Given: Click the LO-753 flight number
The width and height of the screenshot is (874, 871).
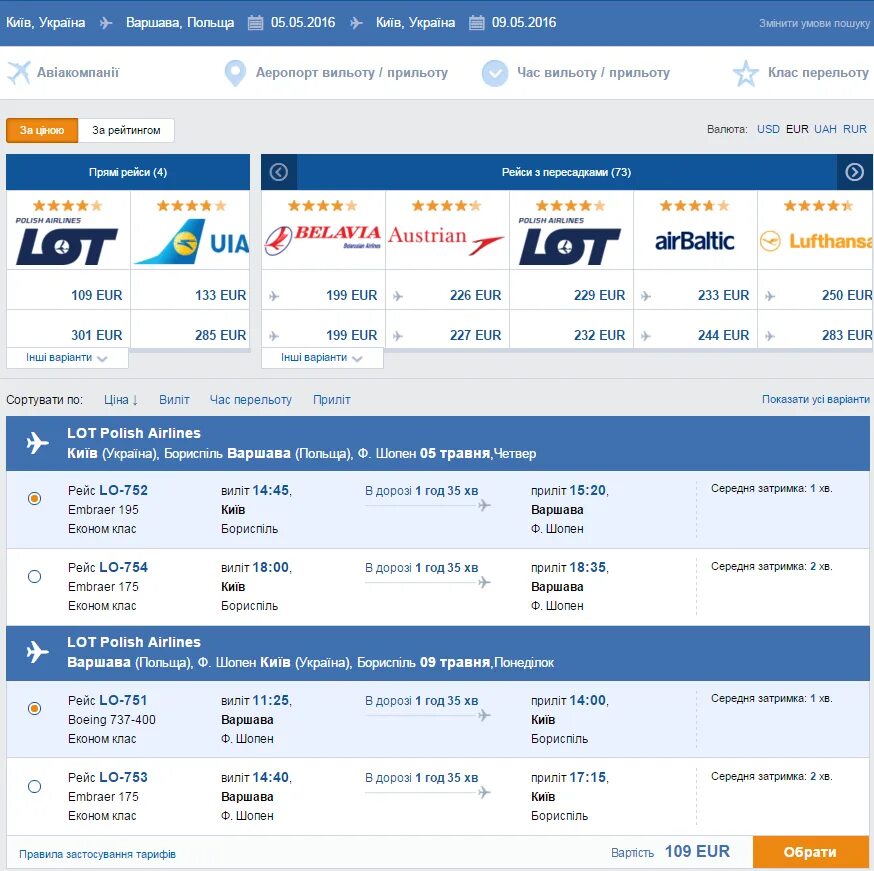Looking at the screenshot, I should (x=123, y=777).
